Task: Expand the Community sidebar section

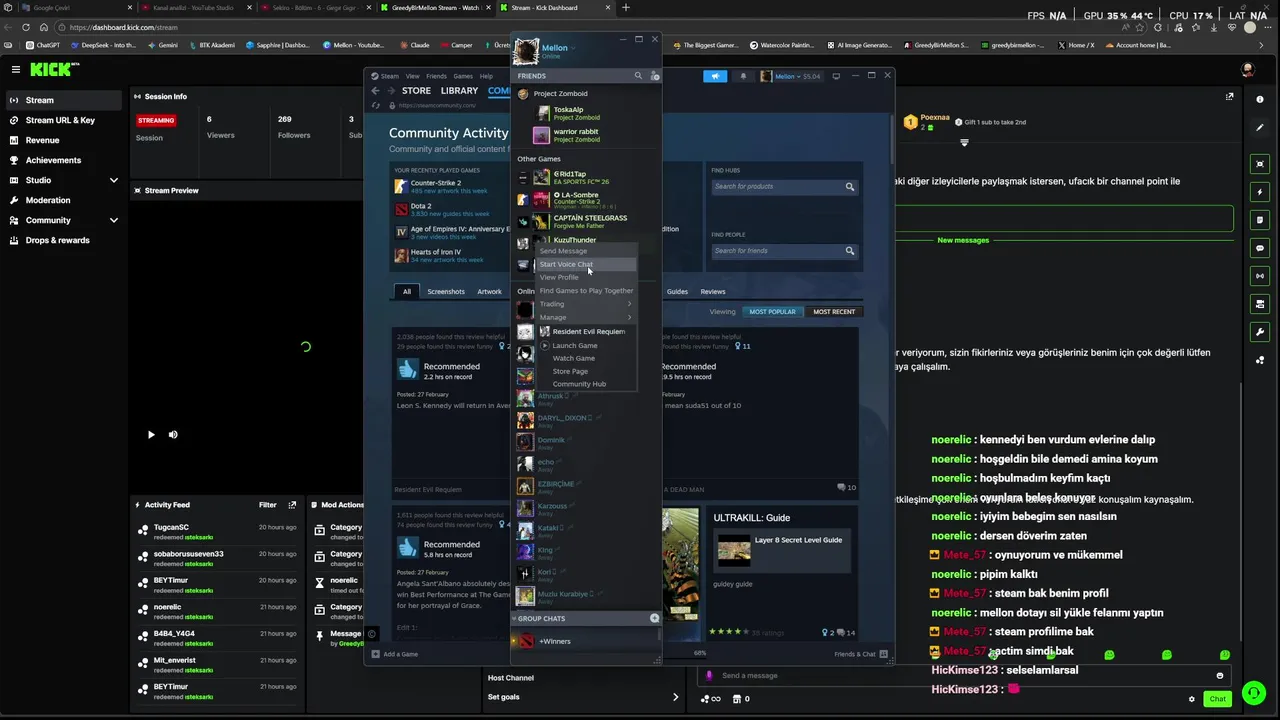Action: click(x=114, y=220)
